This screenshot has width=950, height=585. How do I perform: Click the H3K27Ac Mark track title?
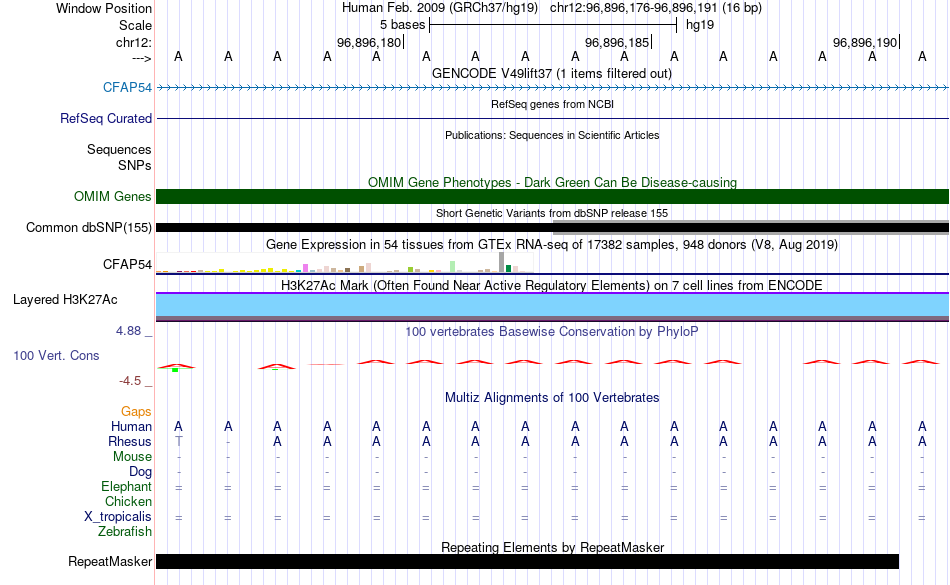[551, 285]
